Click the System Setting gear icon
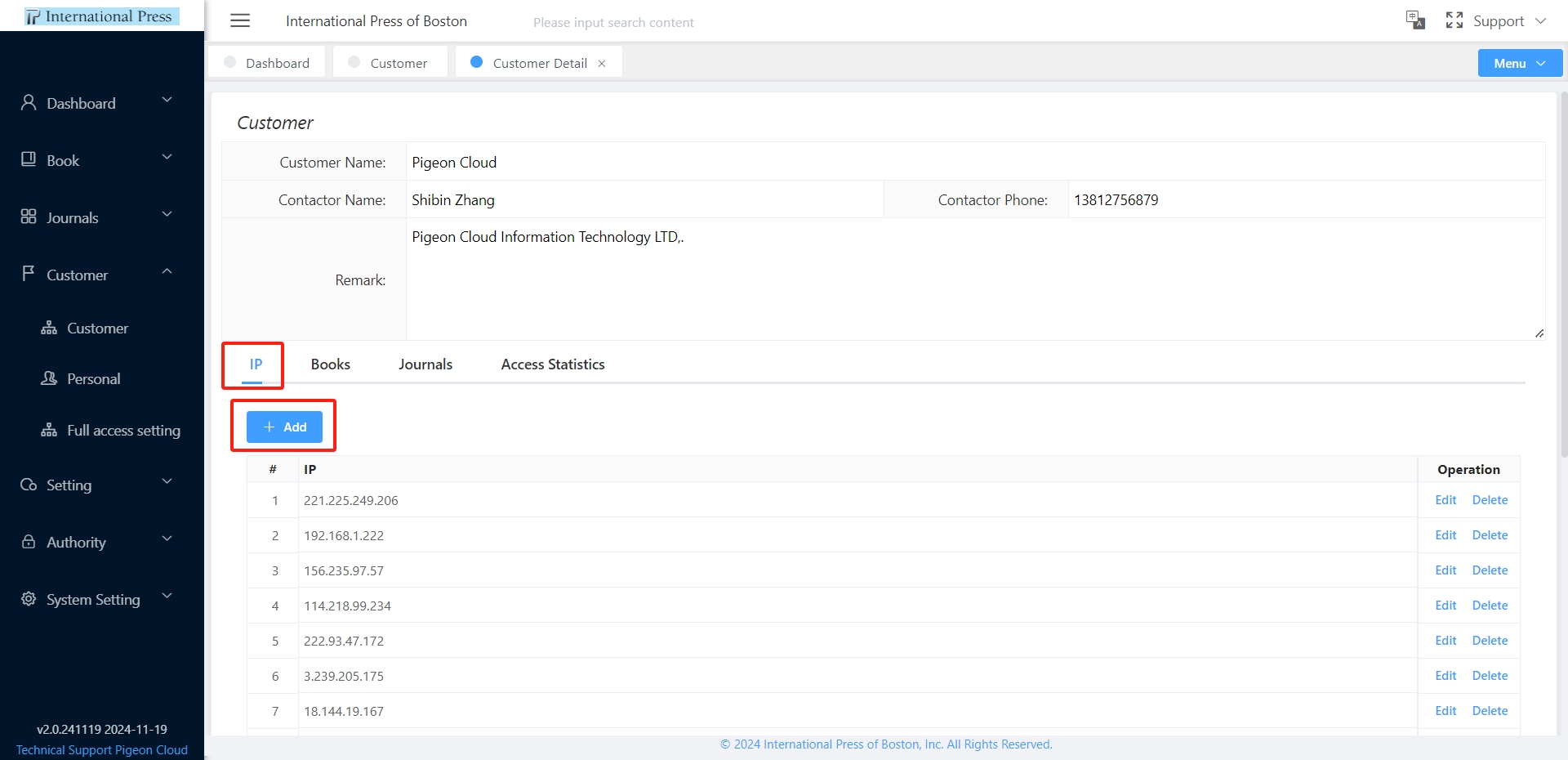This screenshot has width=1568, height=760. (29, 599)
